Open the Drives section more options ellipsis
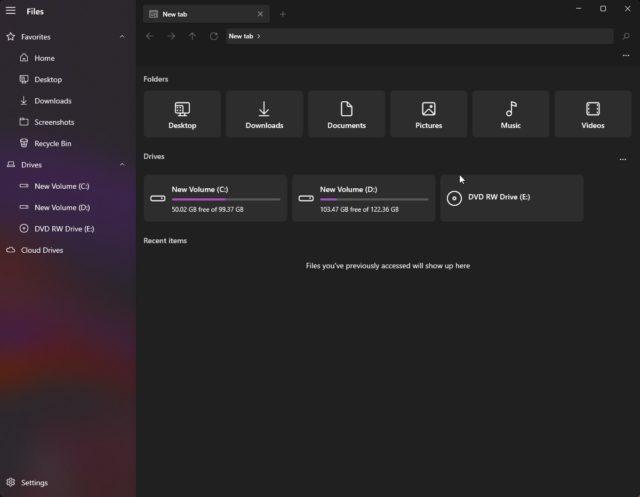640x497 pixels. 622,159
